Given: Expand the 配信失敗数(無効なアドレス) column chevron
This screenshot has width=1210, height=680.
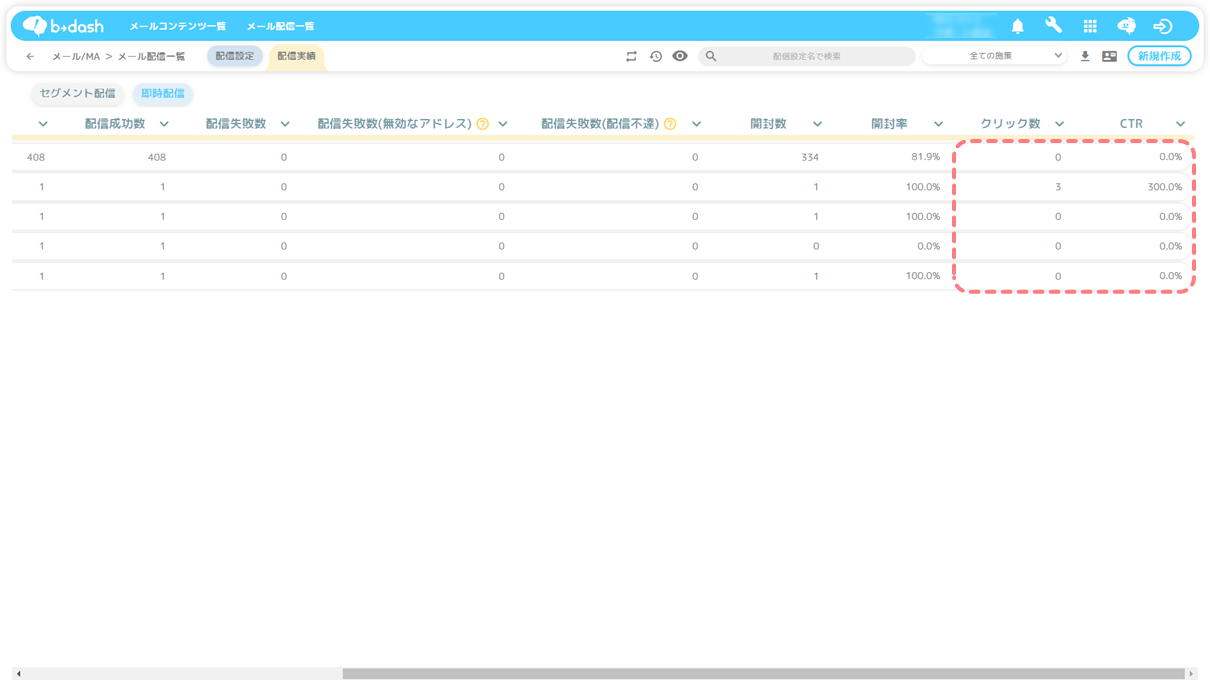Looking at the screenshot, I should 503,124.
